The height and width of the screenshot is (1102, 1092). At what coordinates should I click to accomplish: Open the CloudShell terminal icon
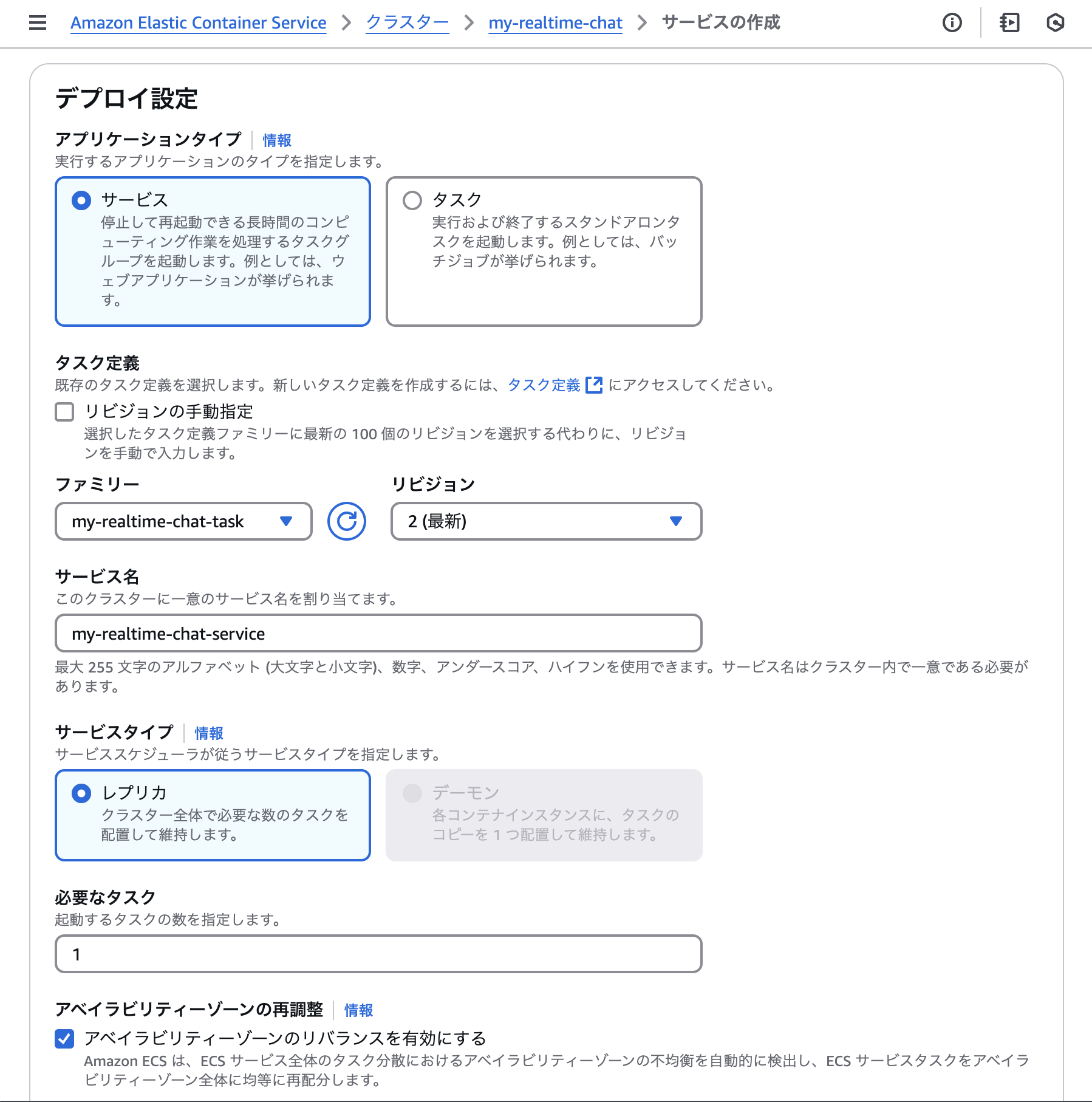1009,23
